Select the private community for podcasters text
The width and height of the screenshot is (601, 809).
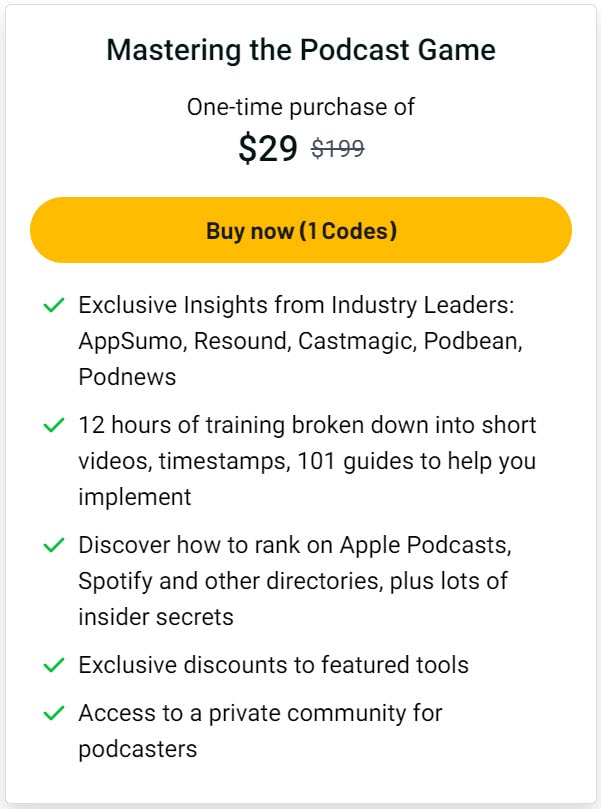tap(260, 730)
